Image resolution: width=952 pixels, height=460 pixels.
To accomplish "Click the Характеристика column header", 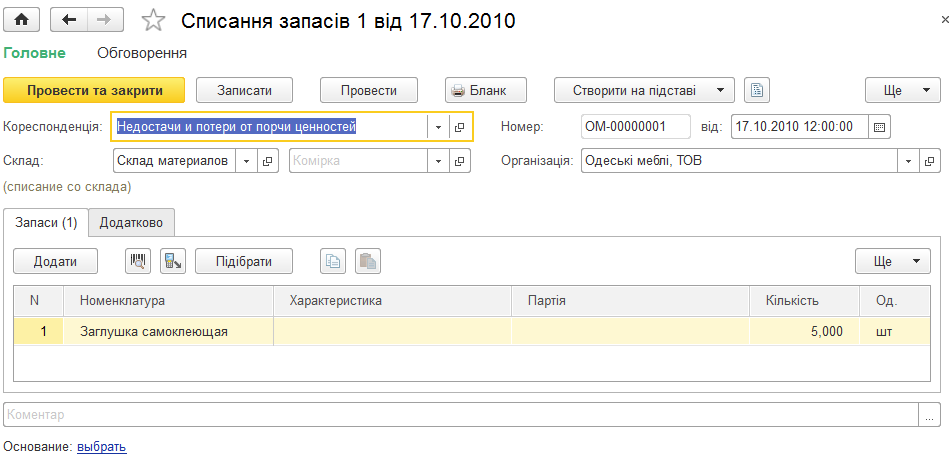I will point(392,300).
